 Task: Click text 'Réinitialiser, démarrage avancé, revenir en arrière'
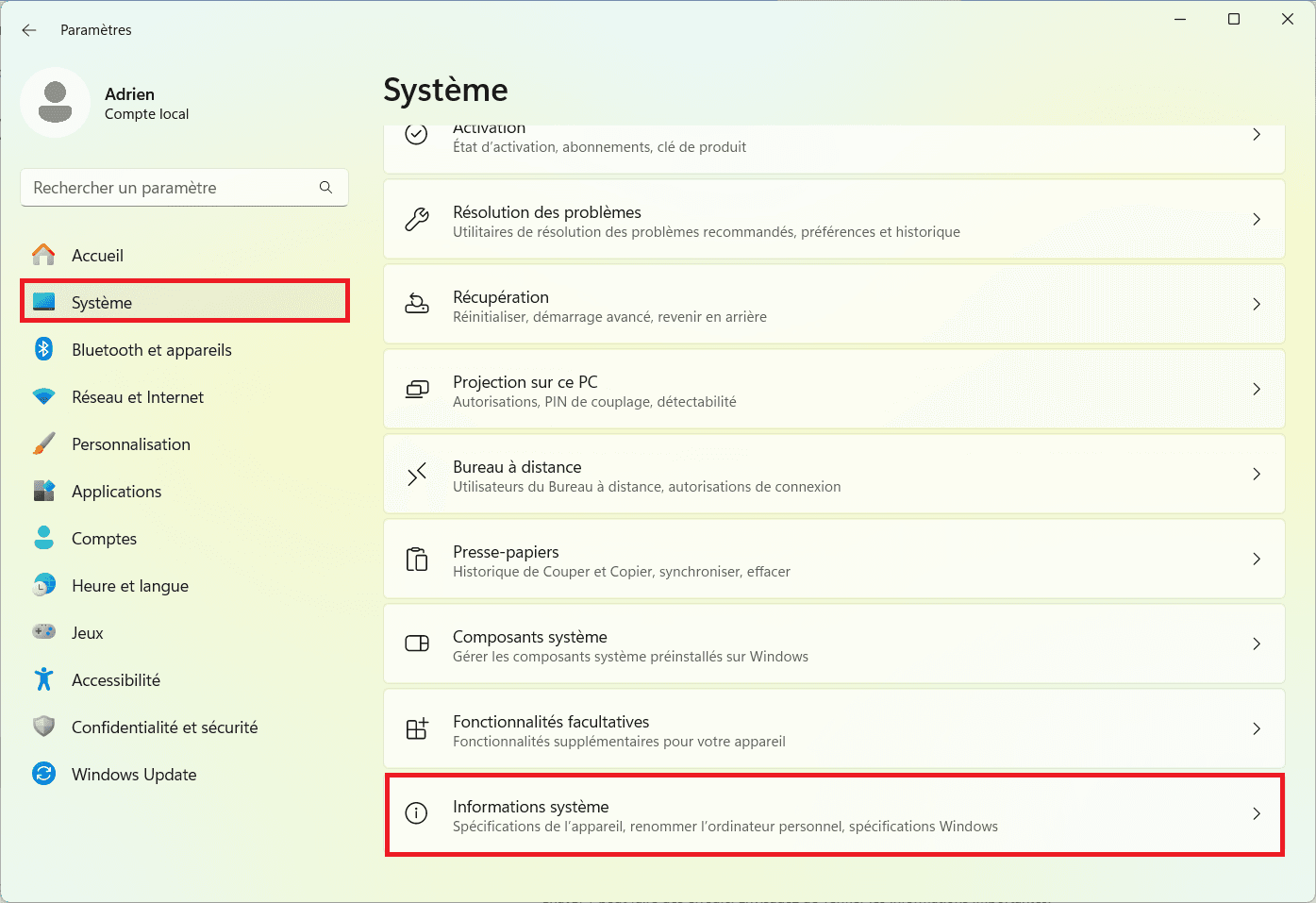click(x=609, y=317)
